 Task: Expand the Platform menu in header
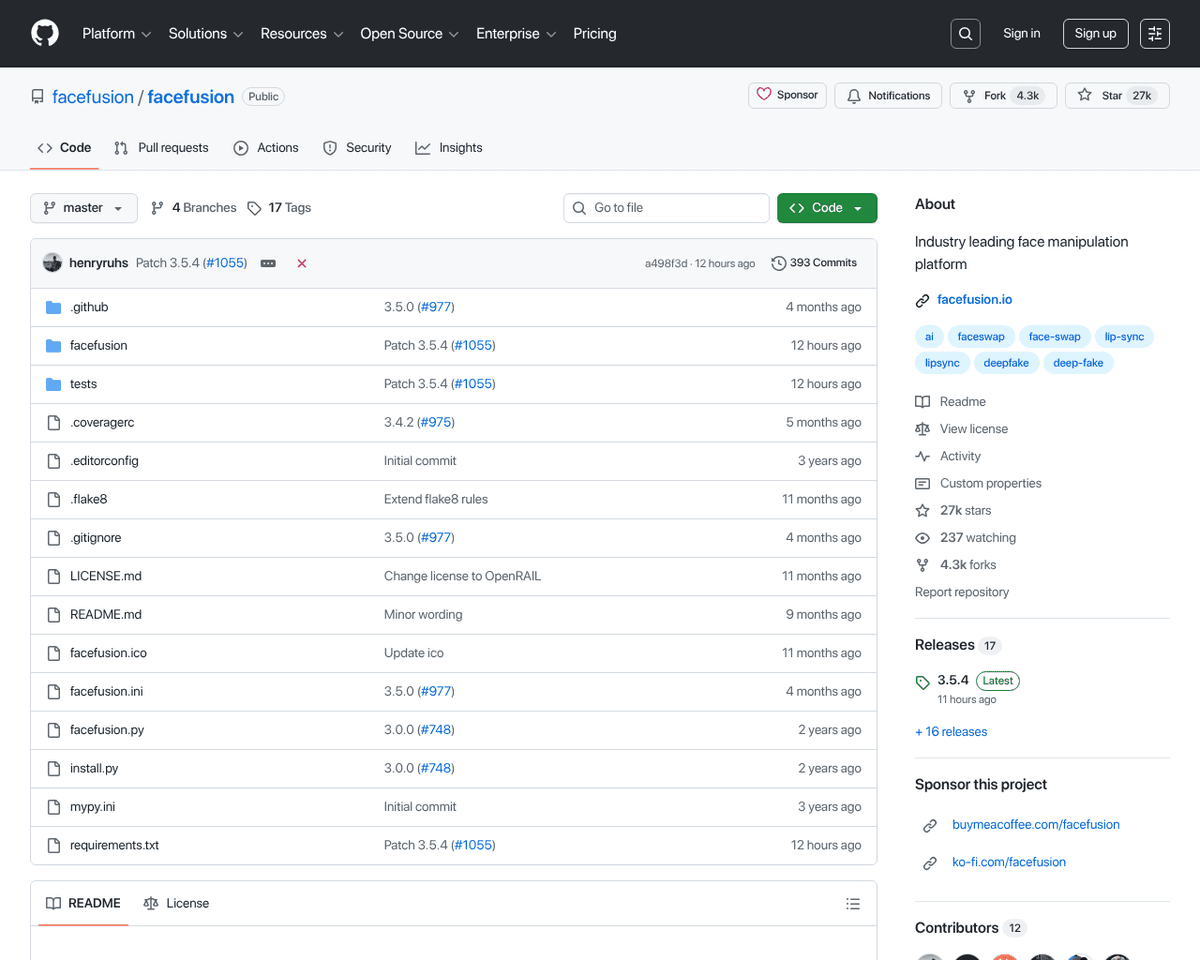pyautogui.click(x=116, y=34)
